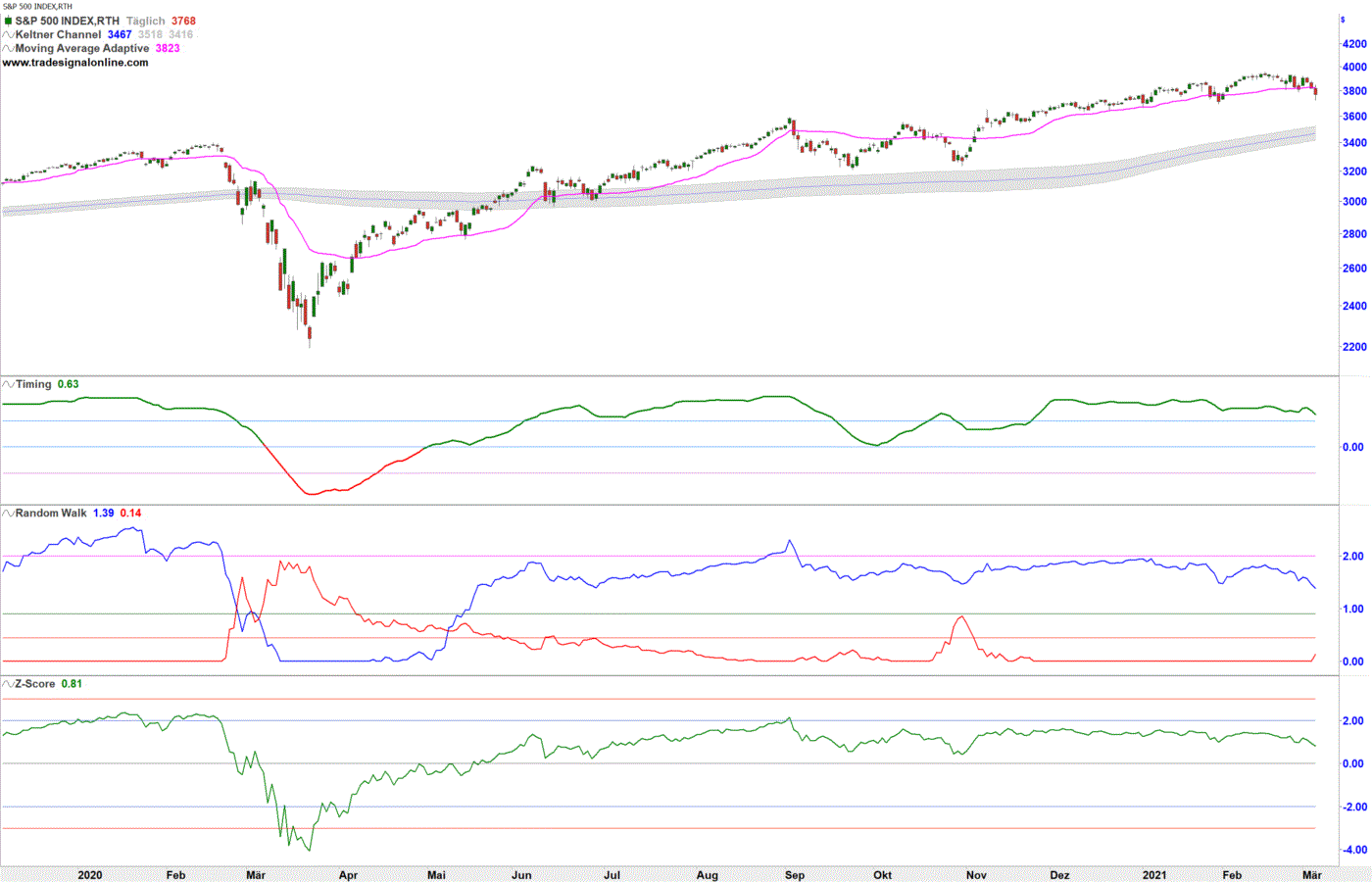Click the wave icon next to Z-Score

8,683
